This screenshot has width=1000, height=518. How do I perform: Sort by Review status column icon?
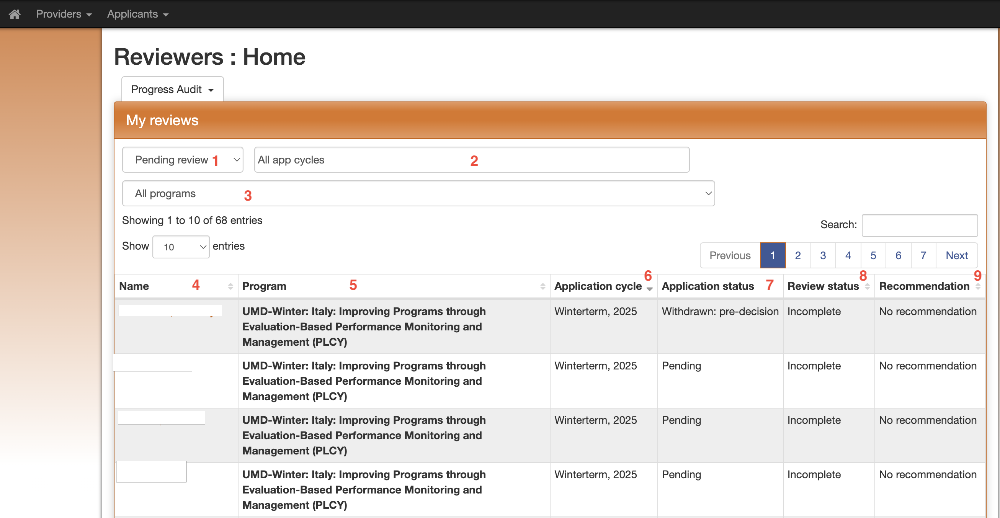(x=867, y=287)
